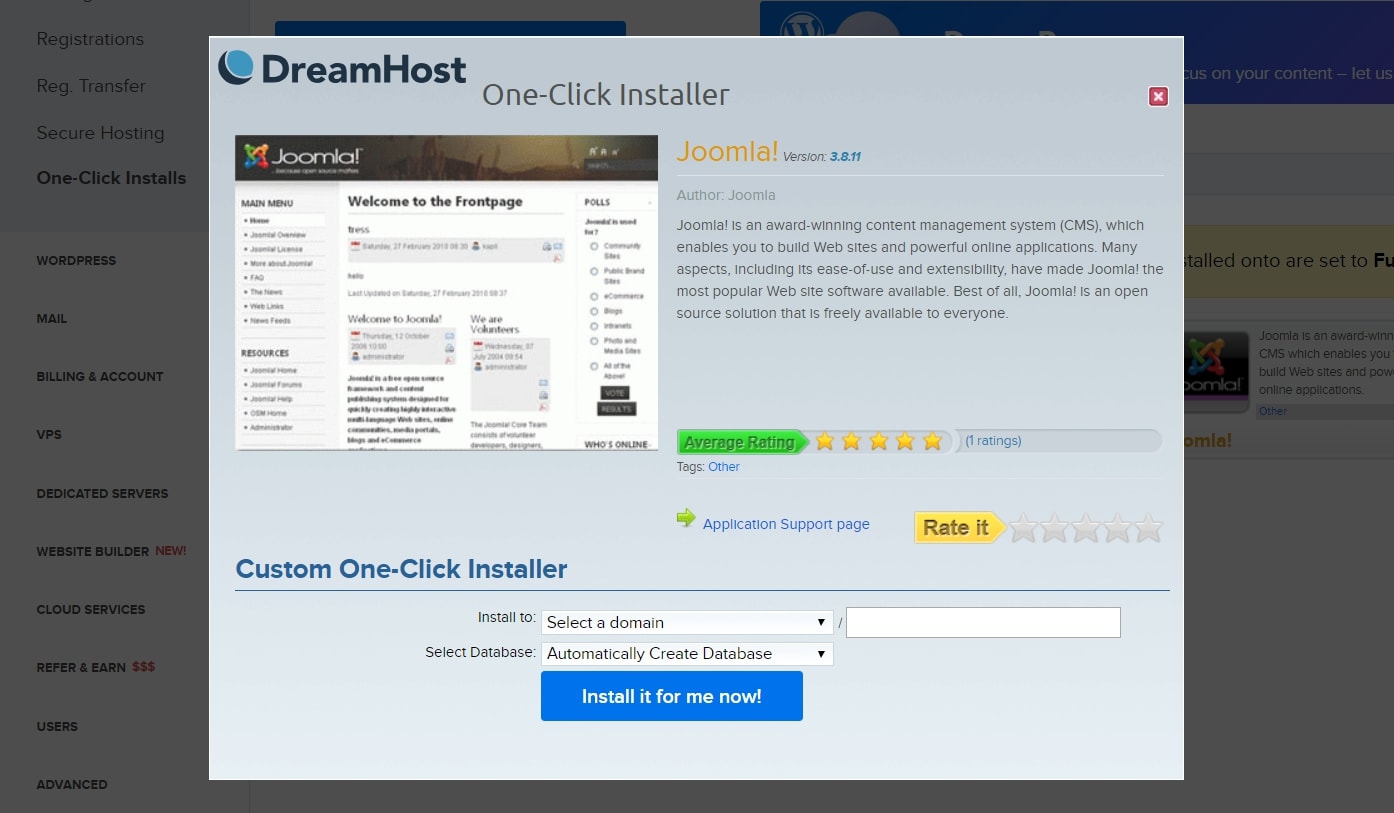The height and width of the screenshot is (813, 1394).
Task: Select Secure Hosting in sidebar
Action: click(x=100, y=133)
